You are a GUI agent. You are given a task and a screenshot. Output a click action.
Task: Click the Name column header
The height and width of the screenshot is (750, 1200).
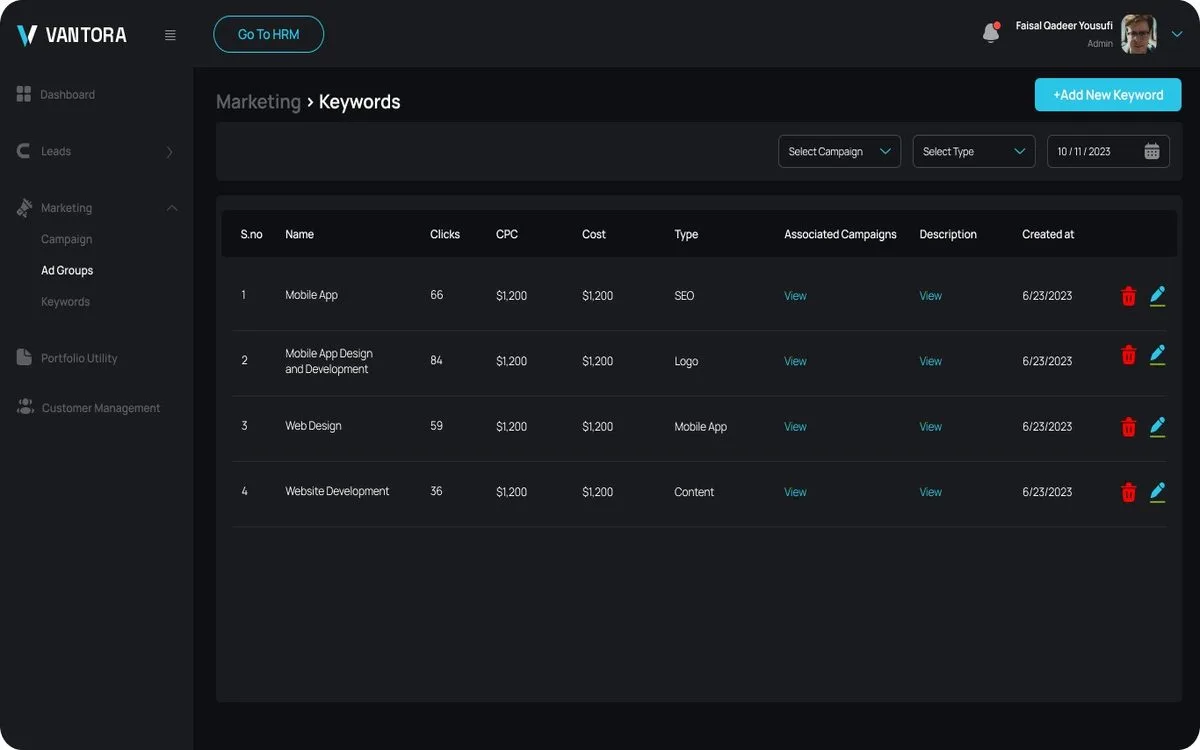[x=299, y=234]
